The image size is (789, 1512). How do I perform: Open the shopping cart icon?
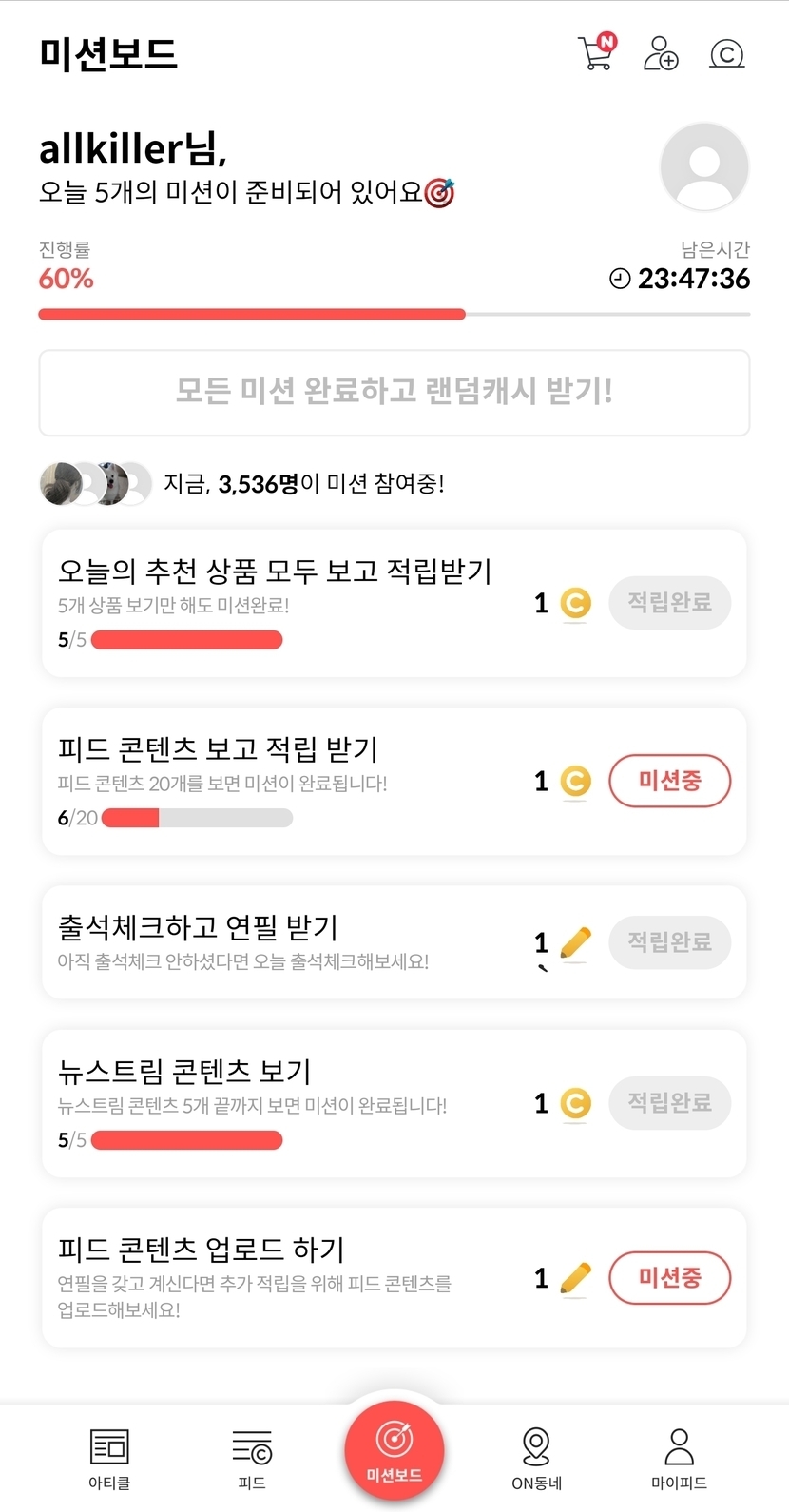click(596, 52)
